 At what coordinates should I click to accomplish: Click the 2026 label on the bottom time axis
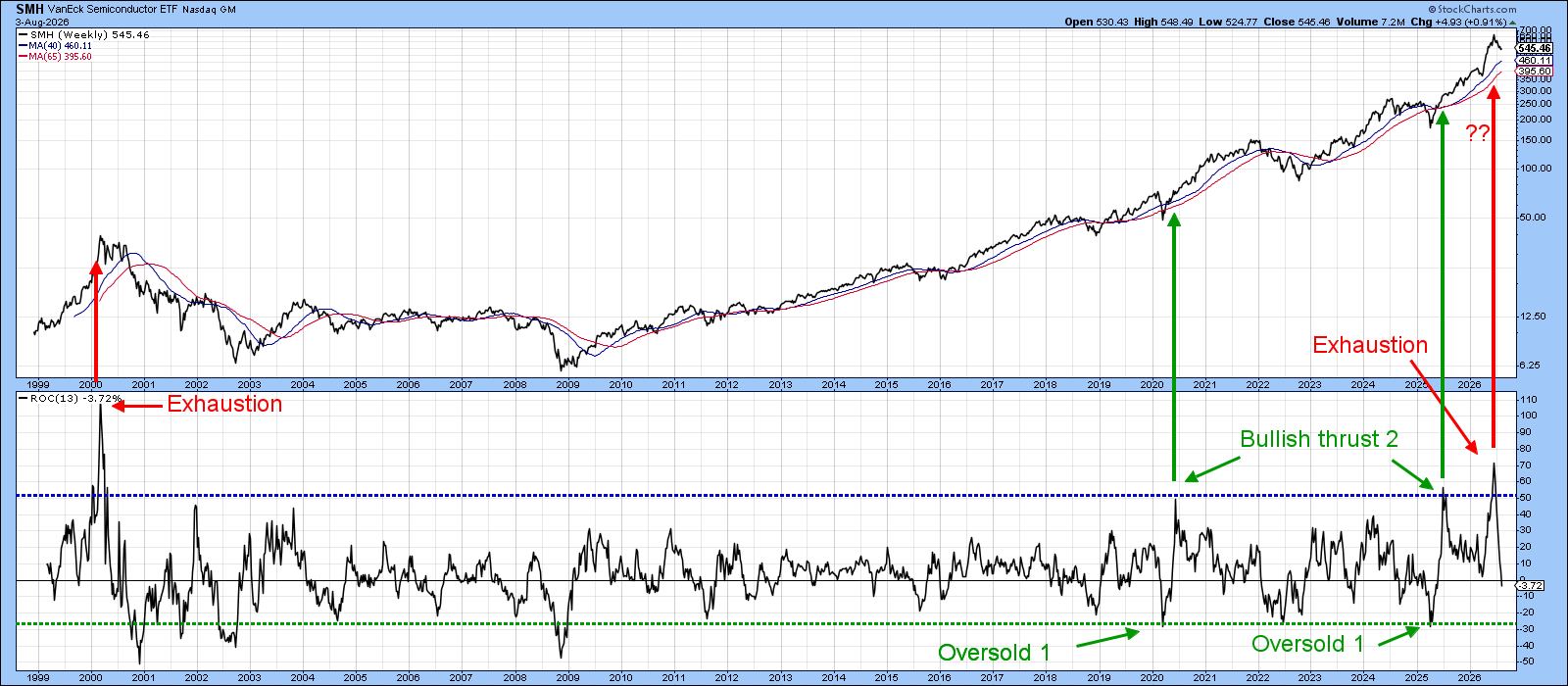click(x=1469, y=677)
